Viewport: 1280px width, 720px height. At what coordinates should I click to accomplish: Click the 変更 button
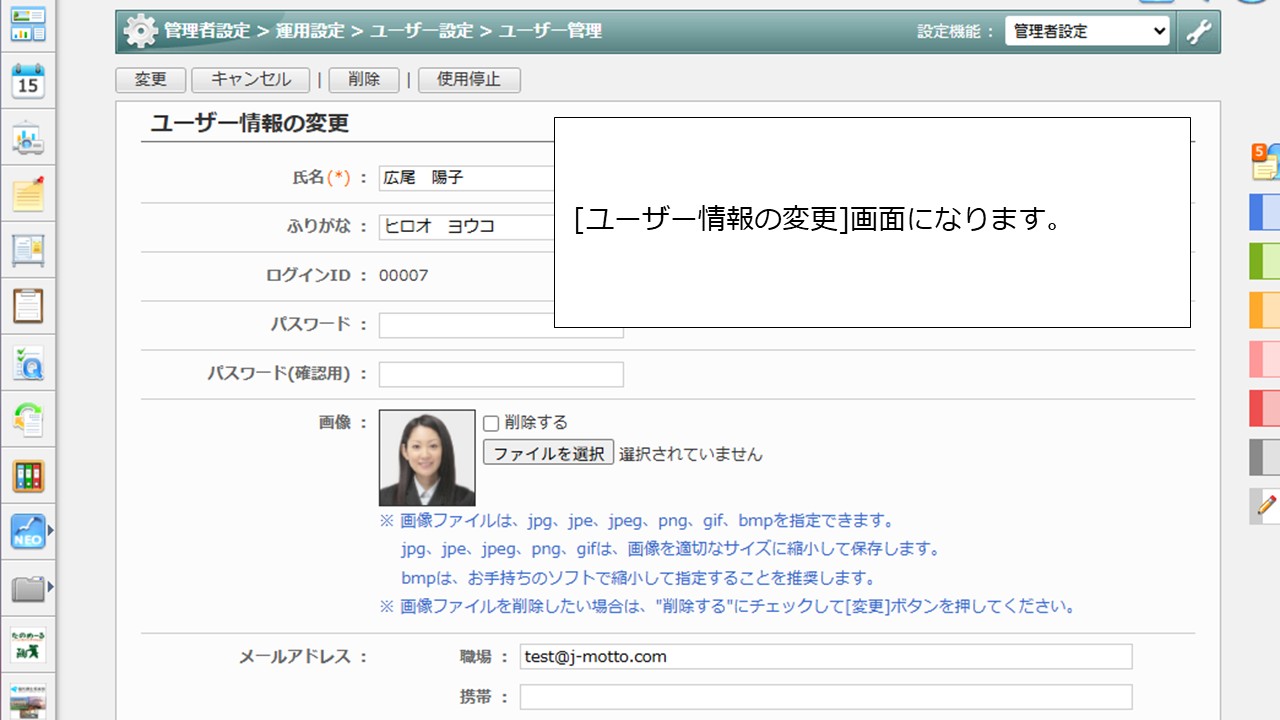click(150, 80)
